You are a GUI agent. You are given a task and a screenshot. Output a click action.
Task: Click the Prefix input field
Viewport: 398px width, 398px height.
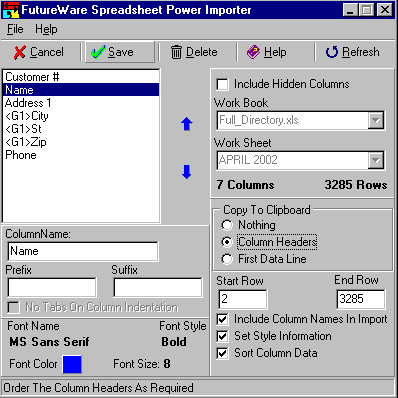pos(52,287)
